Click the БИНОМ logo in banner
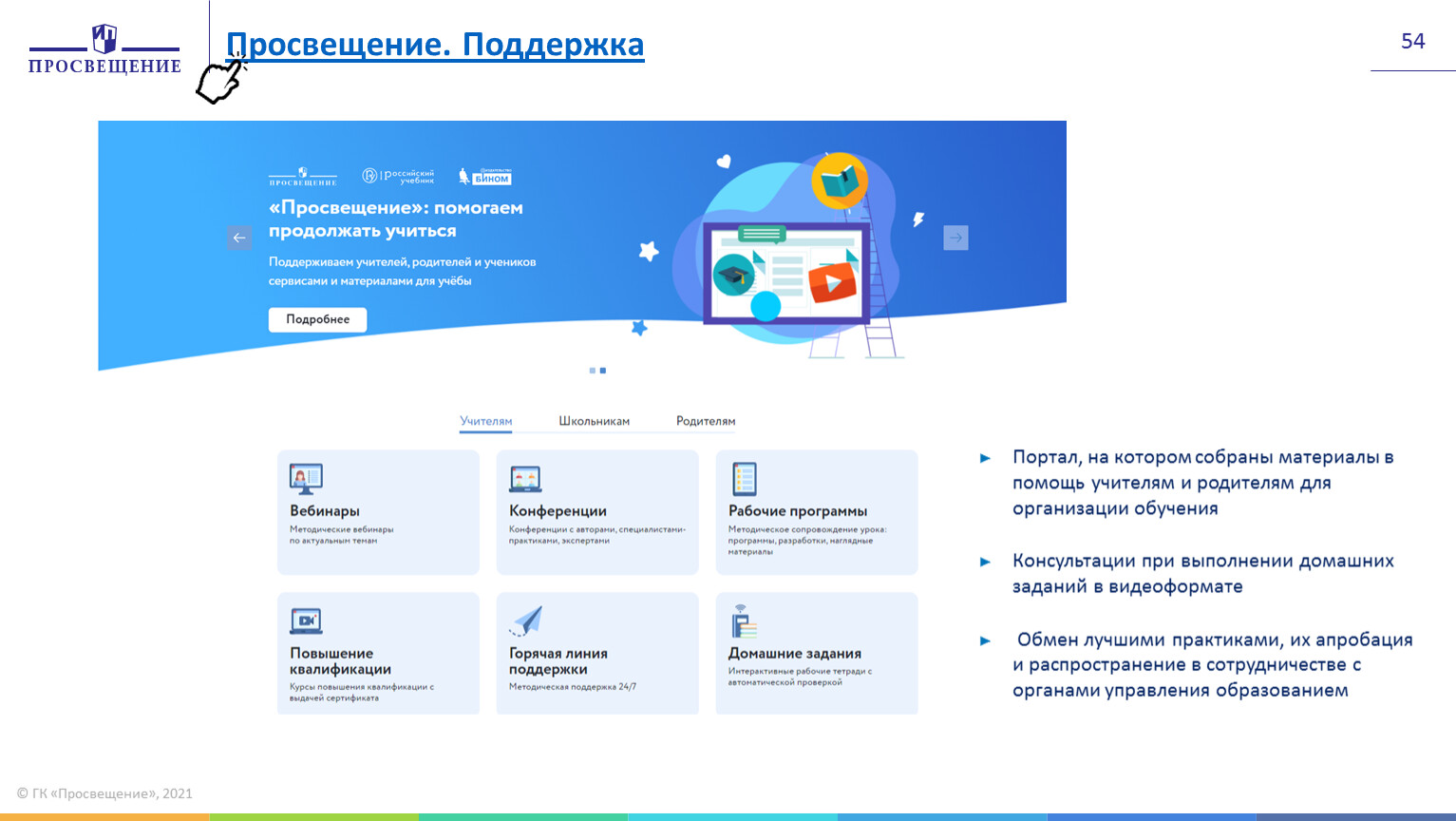This screenshot has height=821, width=1456. [x=485, y=177]
